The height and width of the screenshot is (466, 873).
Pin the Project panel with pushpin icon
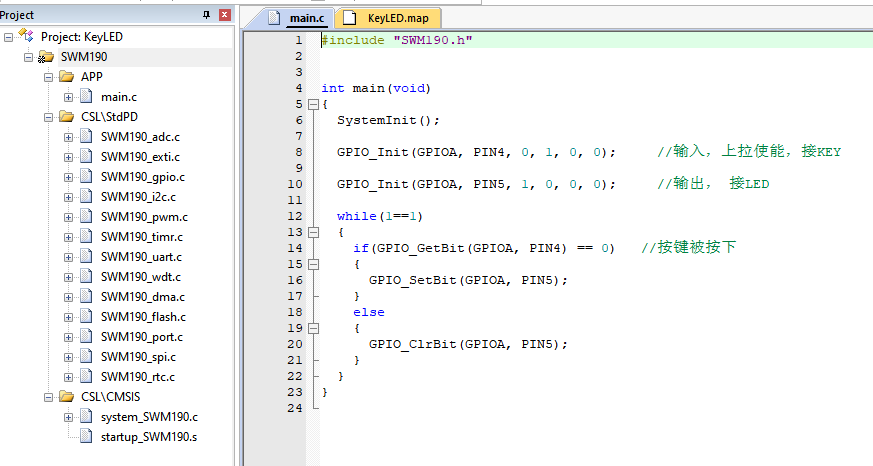pos(207,15)
